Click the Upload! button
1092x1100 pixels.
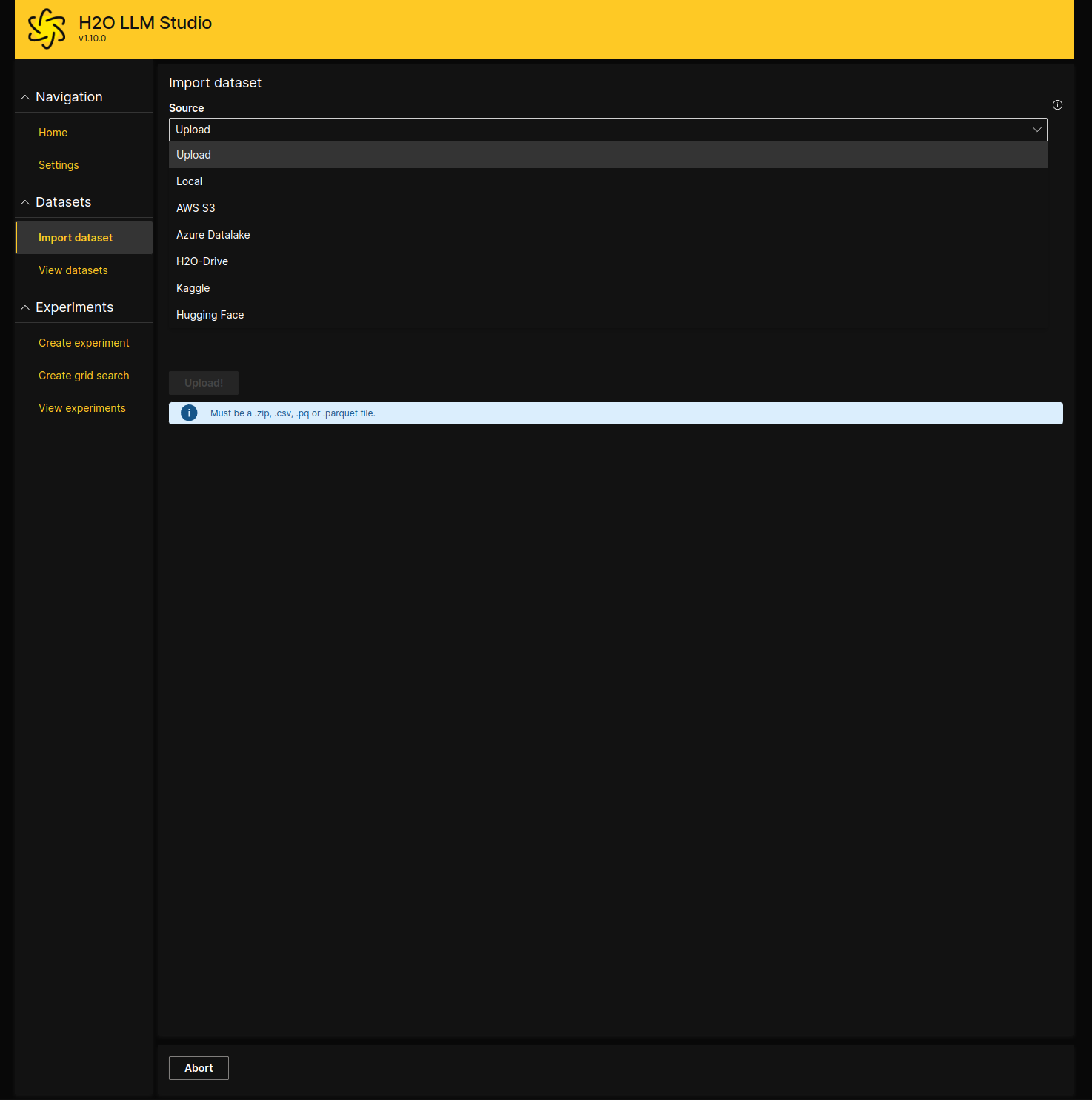204,383
